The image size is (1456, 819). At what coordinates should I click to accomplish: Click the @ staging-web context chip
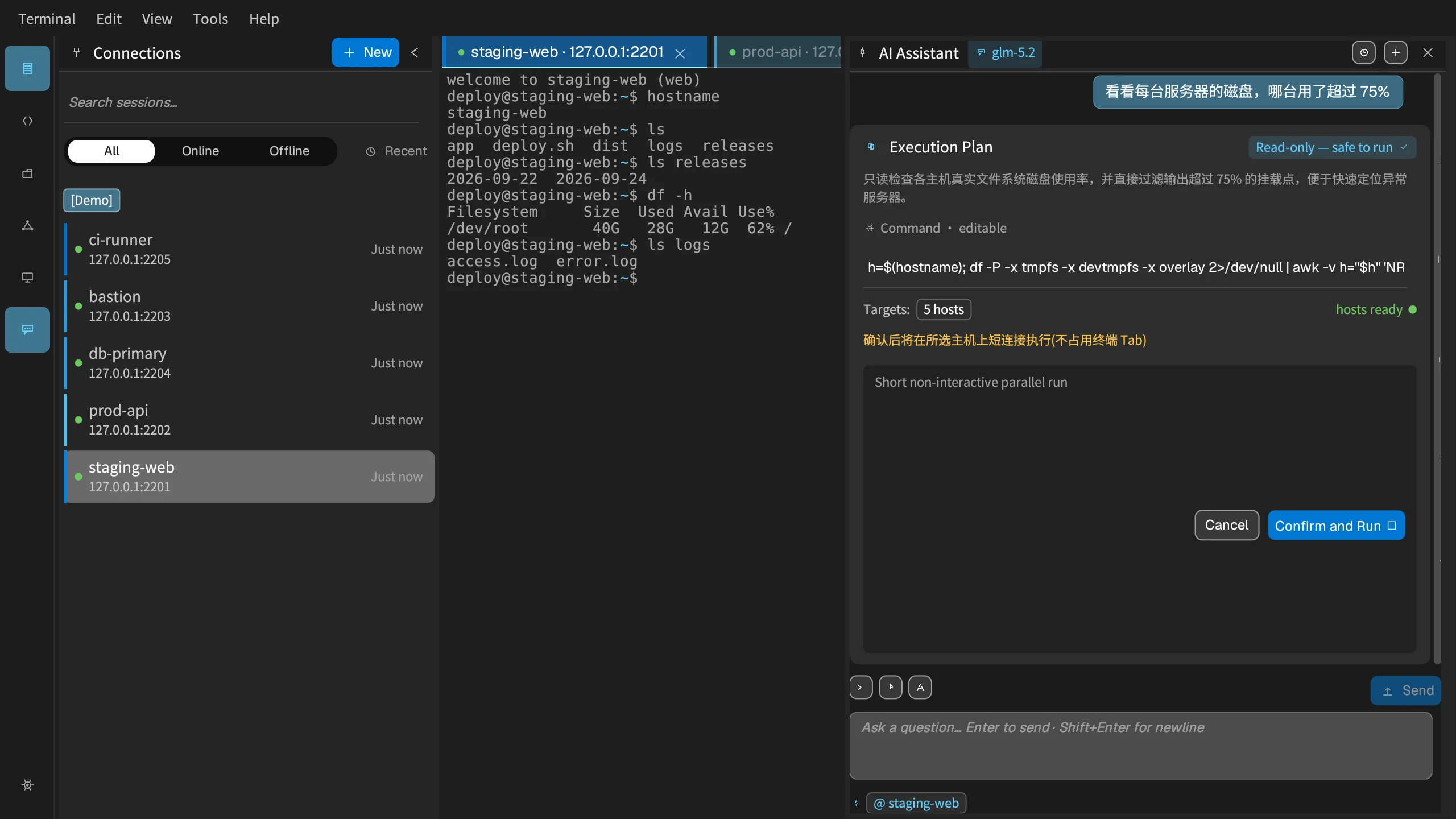tap(916, 803)
